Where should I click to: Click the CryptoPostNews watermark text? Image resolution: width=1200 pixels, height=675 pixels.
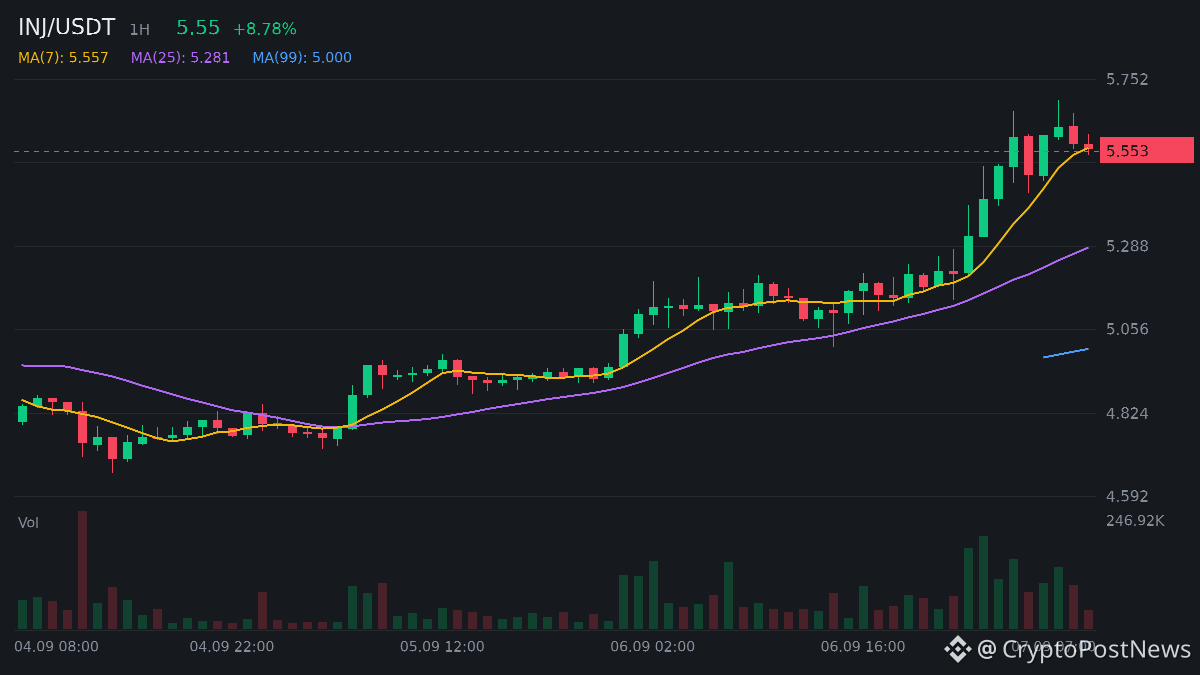1084,649
